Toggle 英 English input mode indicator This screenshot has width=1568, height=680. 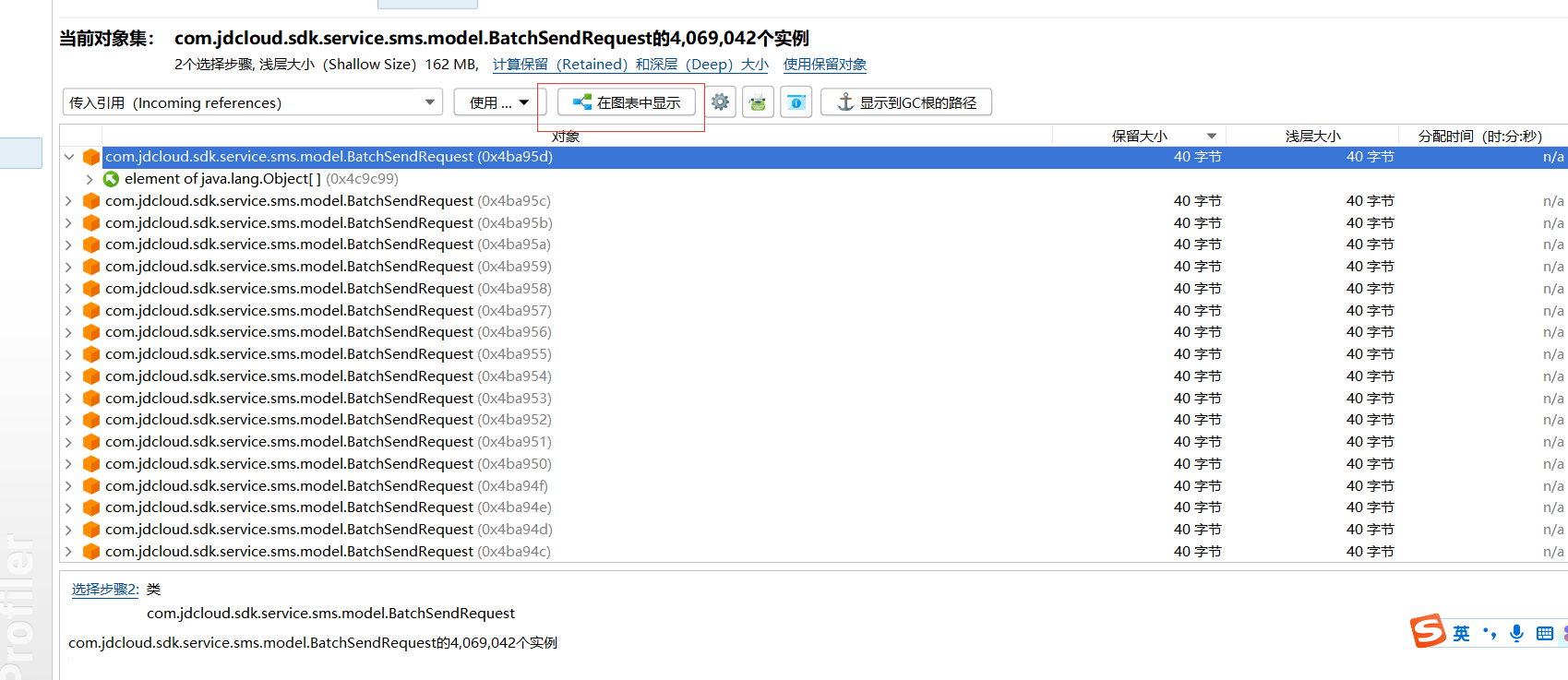(1461, 633)
